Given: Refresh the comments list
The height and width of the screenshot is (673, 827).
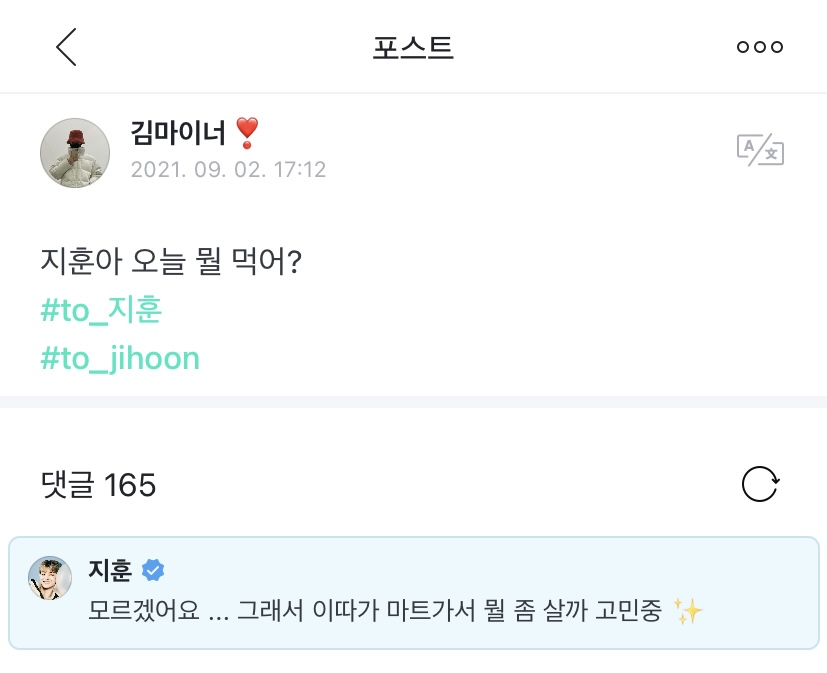Looking at the screenshot, I should tap(762, 485).
